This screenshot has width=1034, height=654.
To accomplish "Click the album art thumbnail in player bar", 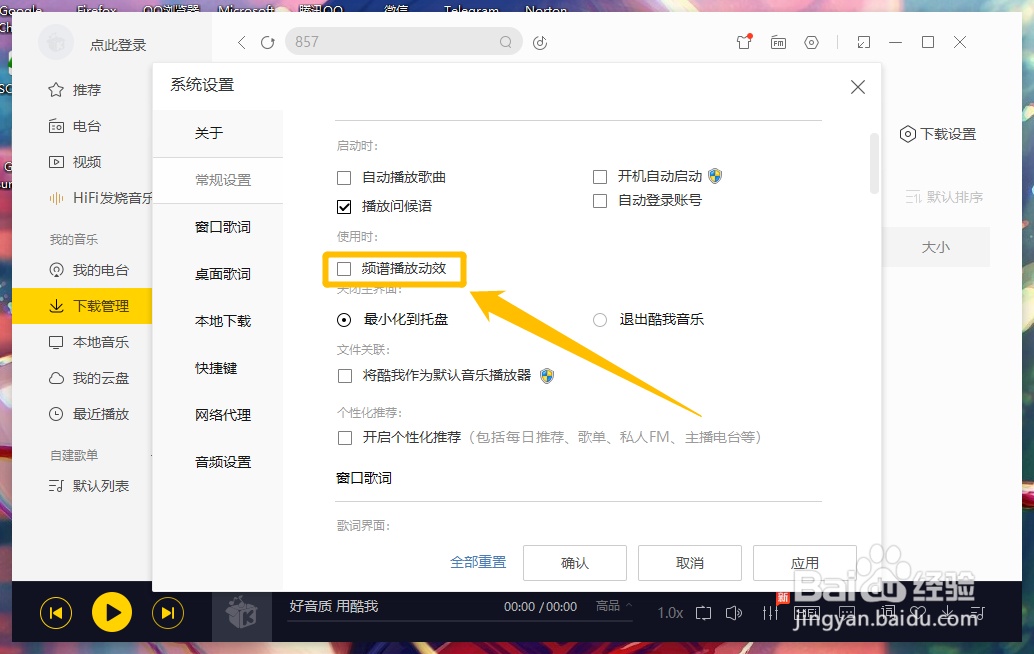I will click(x=241, y=613).
